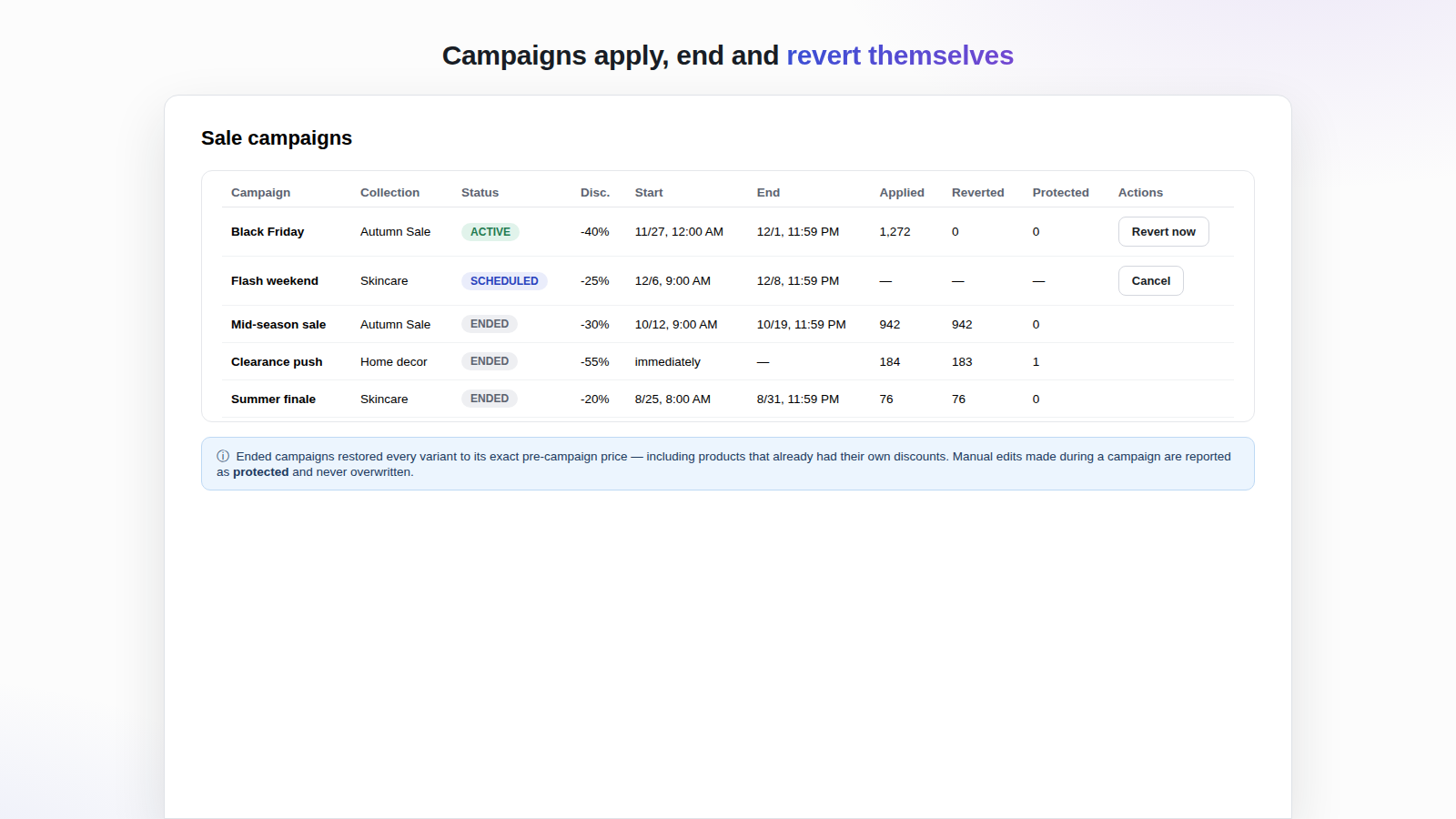Click the immediately start value
This screenshot has height=819, width=1456.
[x=668, y=362]
